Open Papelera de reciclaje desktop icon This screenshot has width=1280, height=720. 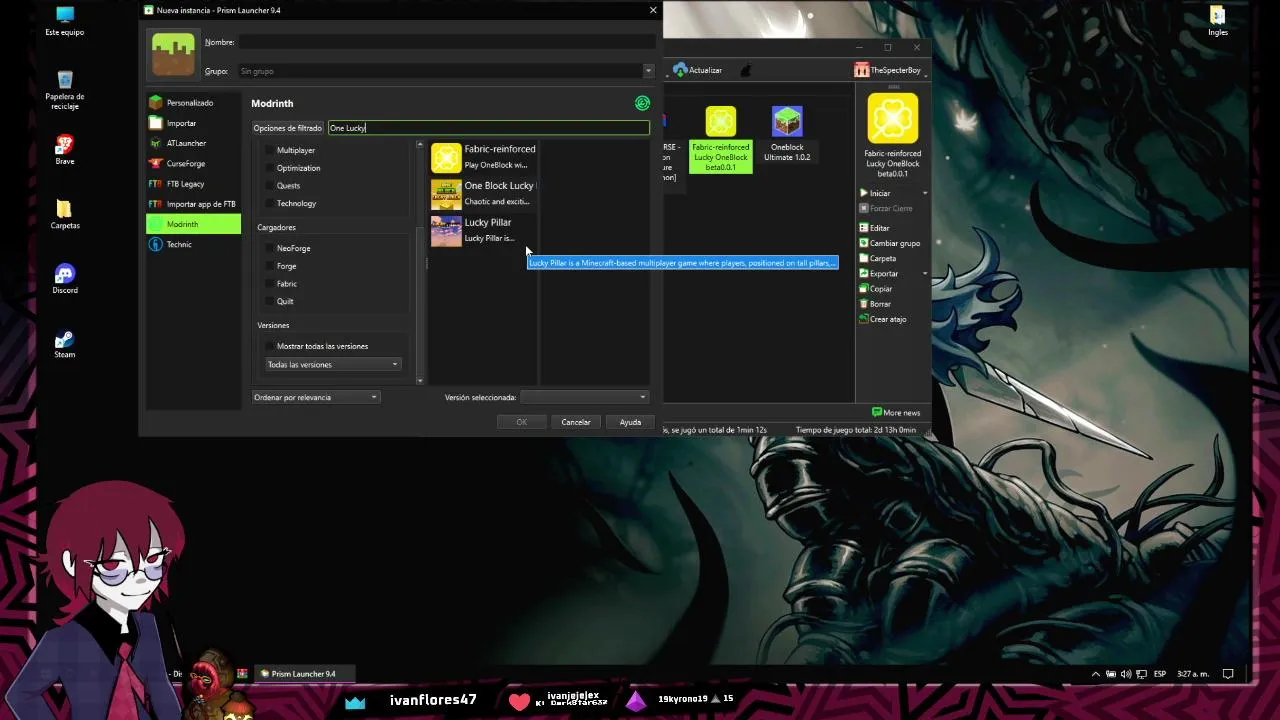pos(65,90)
